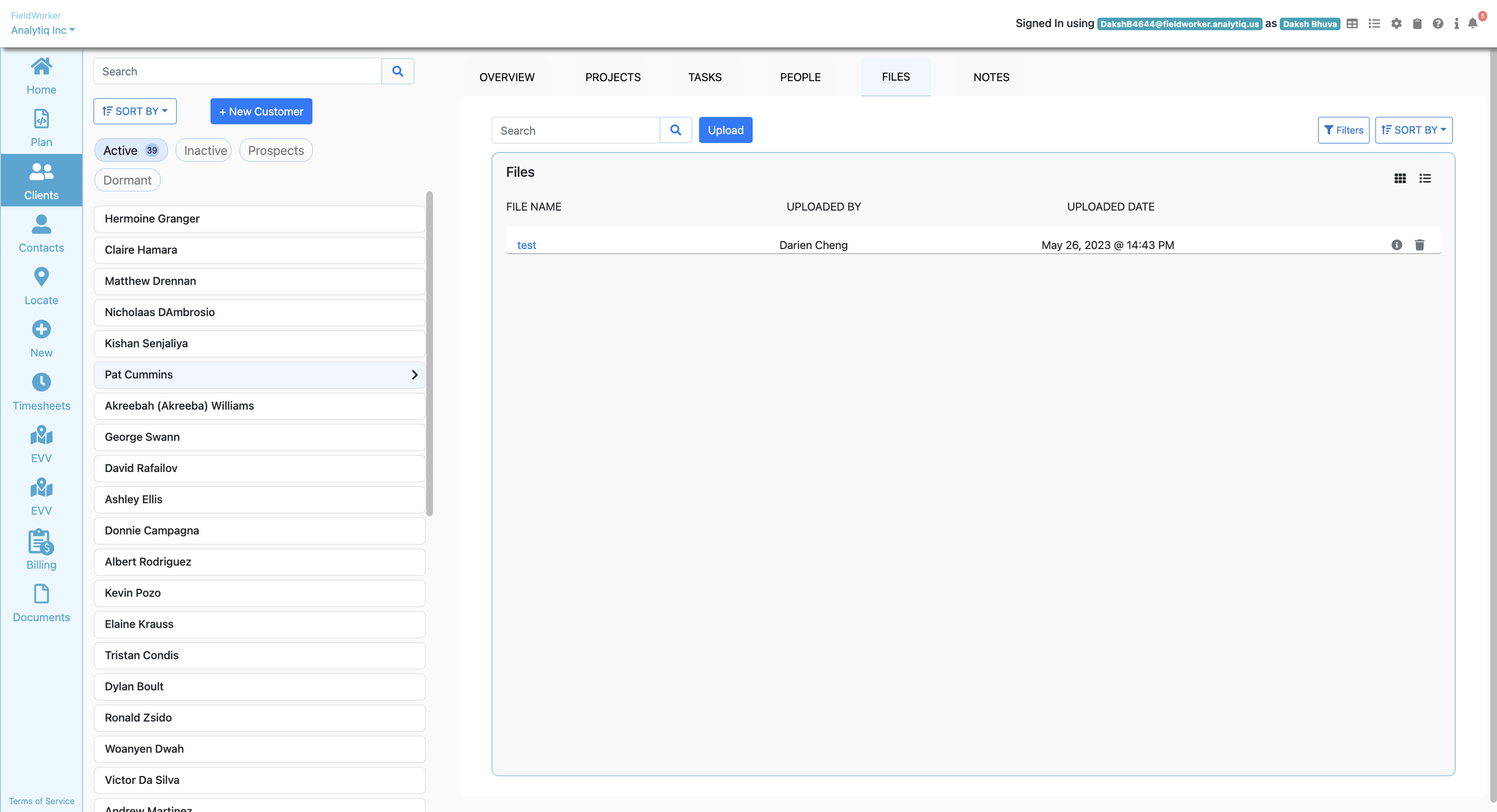Click the Upload button
Image resolution: width=1497 pixels, height=812 pixels.
(725, 131)
